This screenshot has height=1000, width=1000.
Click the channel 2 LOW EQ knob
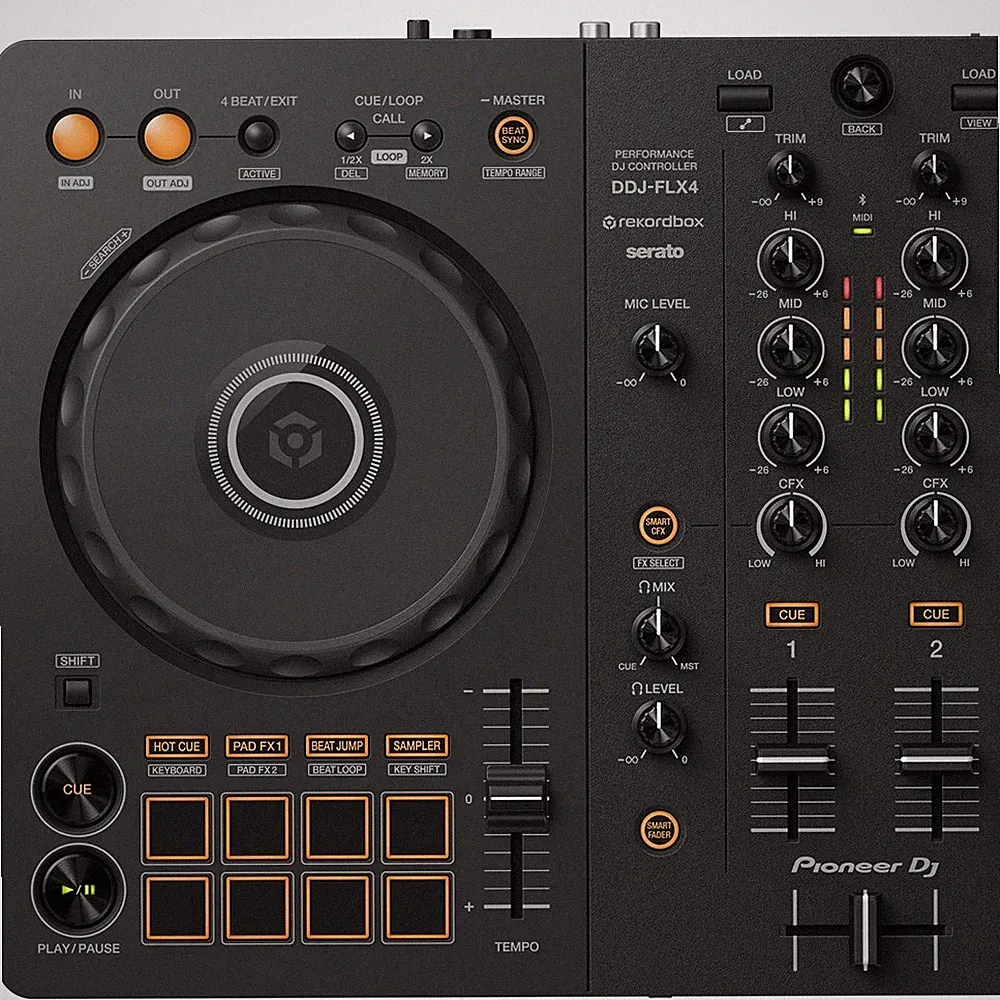tap(935, 436)
